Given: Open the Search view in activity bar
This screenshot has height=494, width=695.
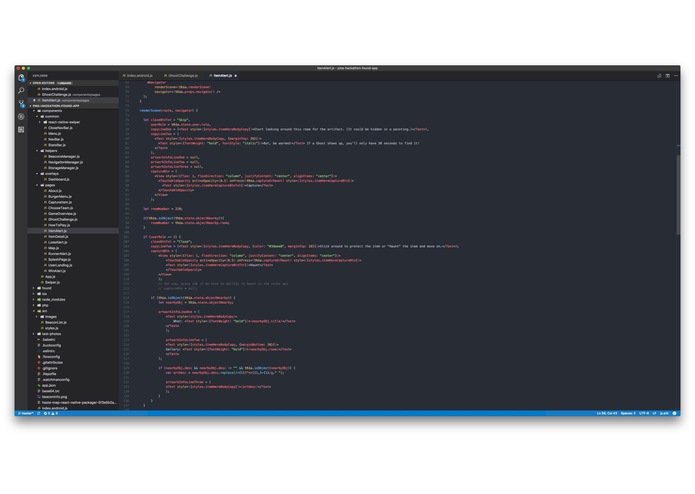Looking at the screenshot, I should (x=21, y=90).
